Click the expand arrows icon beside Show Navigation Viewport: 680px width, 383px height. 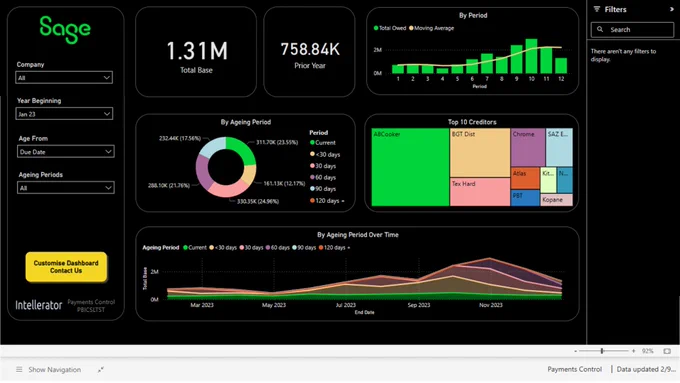(x=101, y=370)
